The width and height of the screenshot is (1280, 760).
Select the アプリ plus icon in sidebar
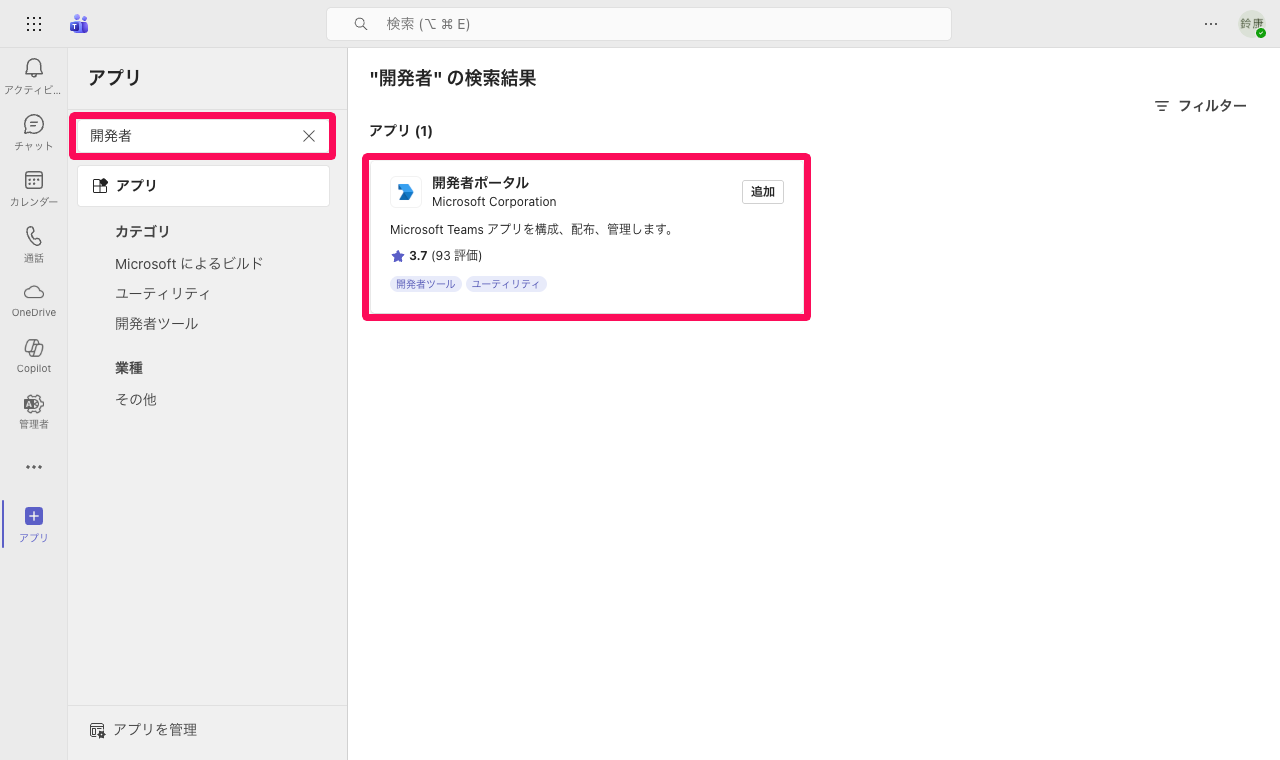point(34,516)
